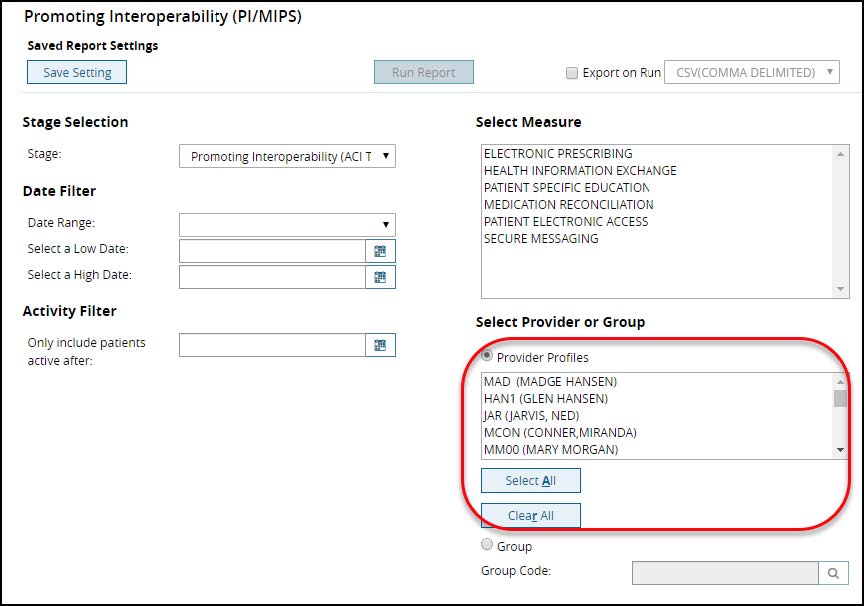Screen dimensions: 864x606
Task: Open the Date Range dropdown
Action: pyautogui.click(x=287, y=224)
